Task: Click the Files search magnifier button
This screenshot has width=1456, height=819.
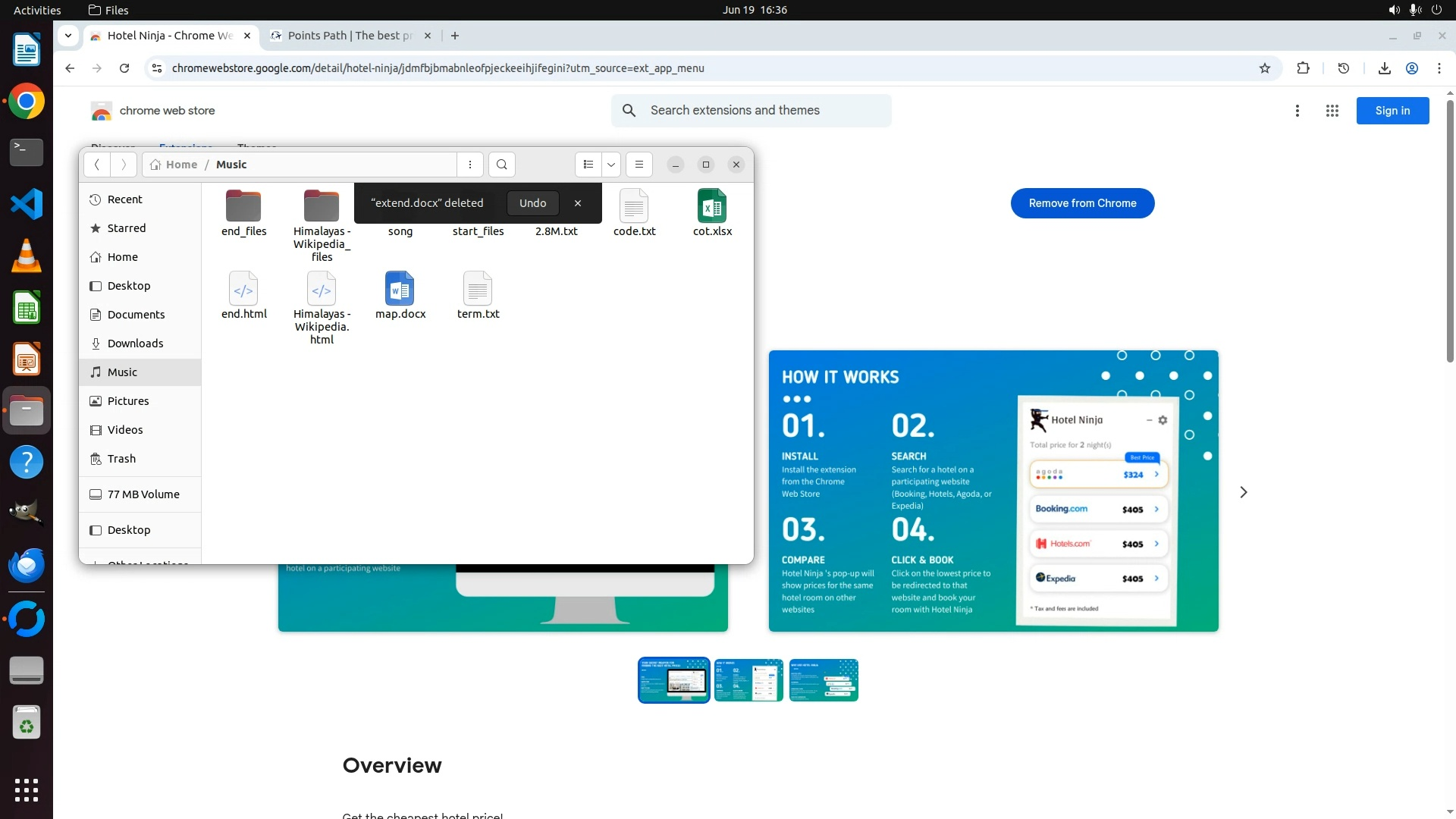Action: (501, 165)
